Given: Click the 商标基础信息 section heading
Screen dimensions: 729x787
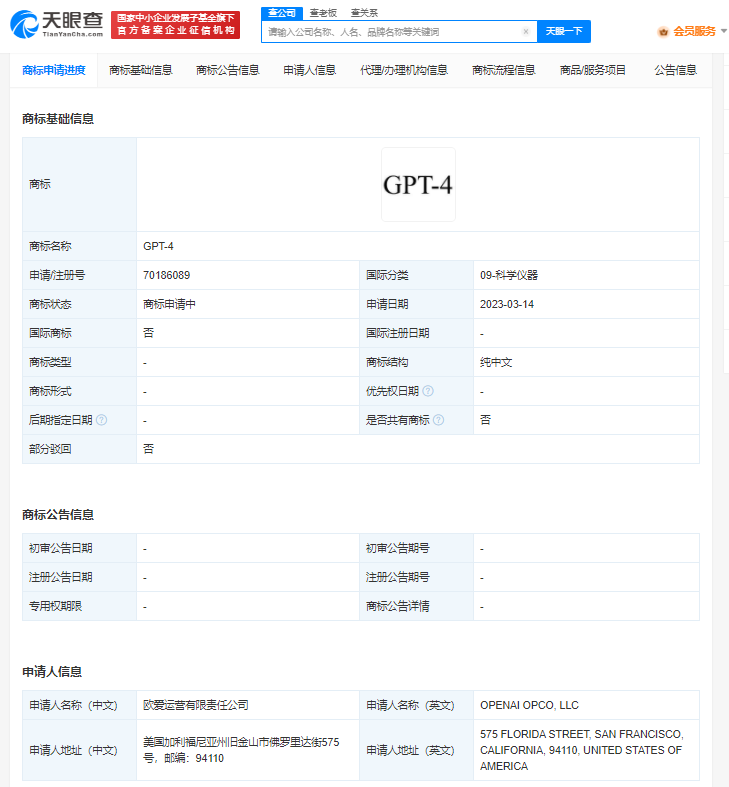Looking at the screenshot, I should tap(58, 119).
